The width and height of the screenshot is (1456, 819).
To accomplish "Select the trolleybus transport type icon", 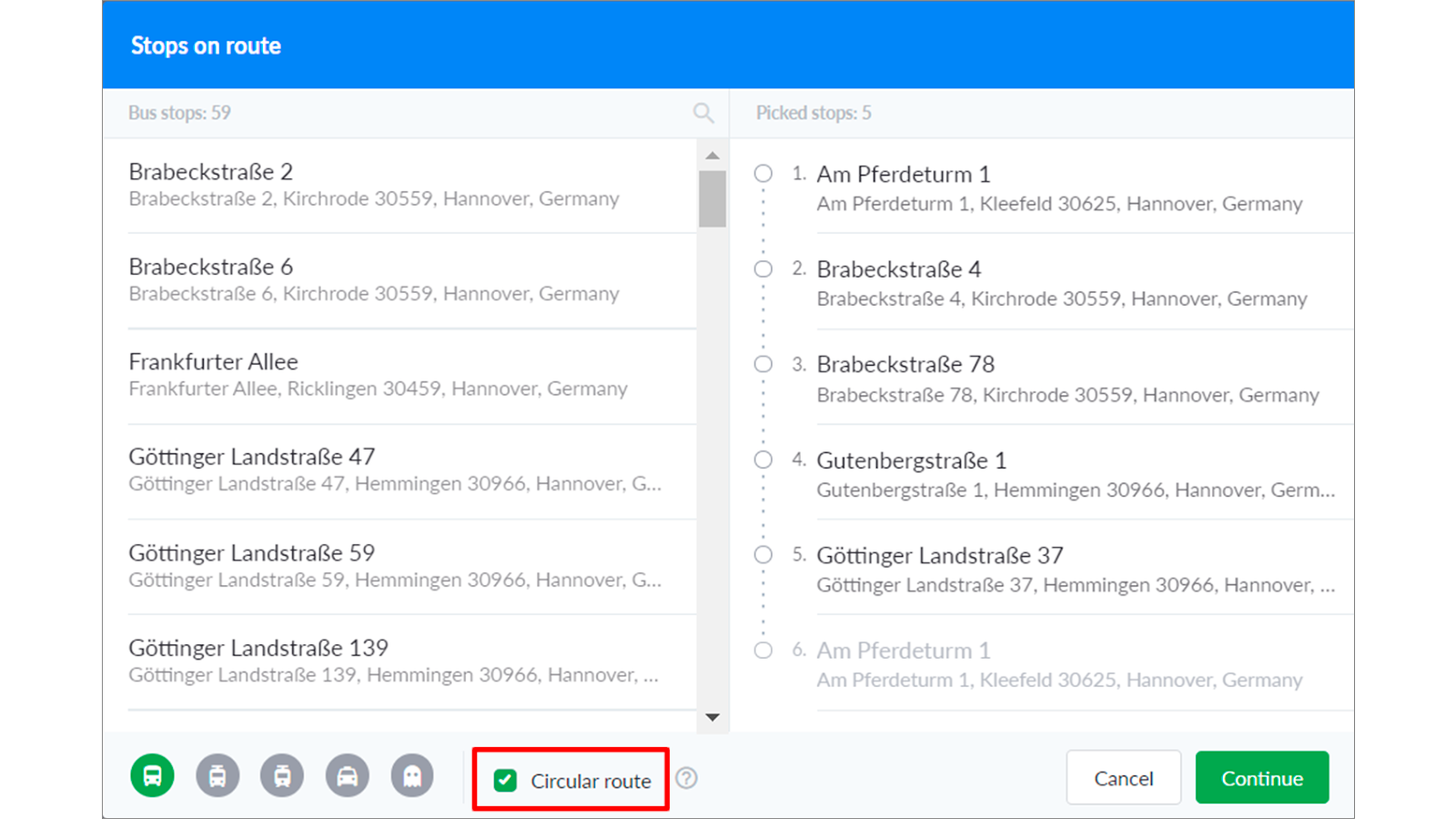I will [217, 776].
